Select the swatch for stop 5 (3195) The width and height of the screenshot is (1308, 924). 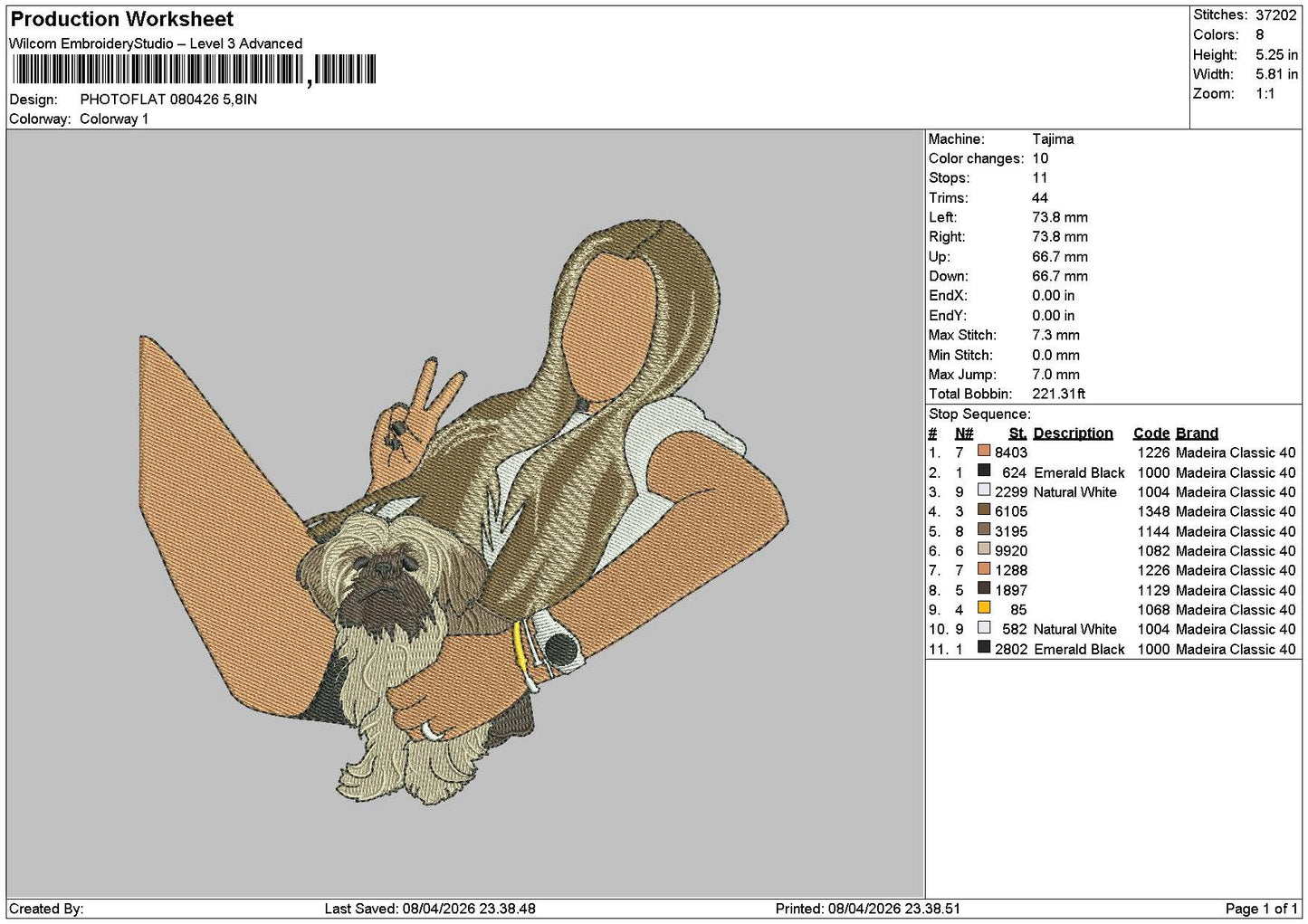[x=984, y=529]
